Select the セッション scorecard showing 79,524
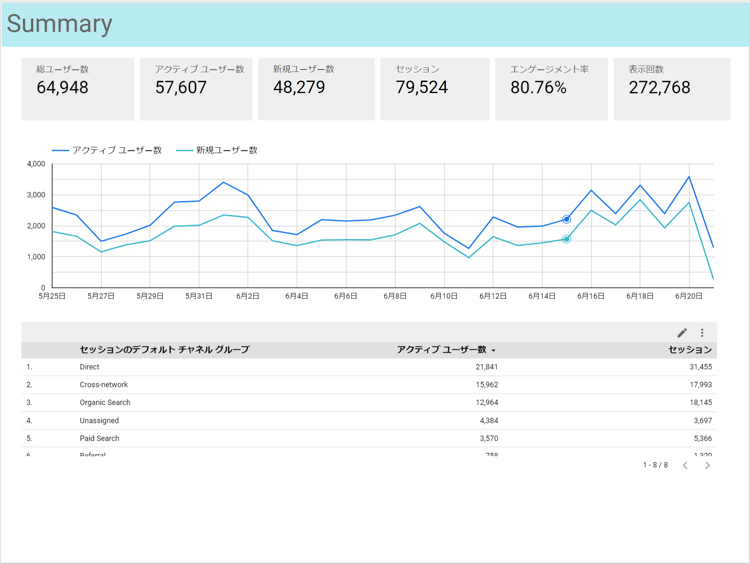 point(433,89)
